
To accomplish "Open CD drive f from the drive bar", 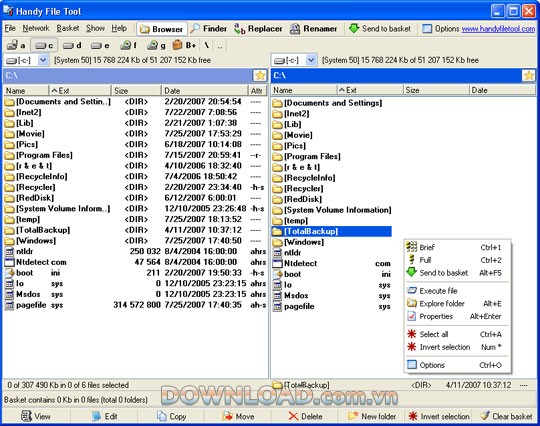I will tap(128, 45).
